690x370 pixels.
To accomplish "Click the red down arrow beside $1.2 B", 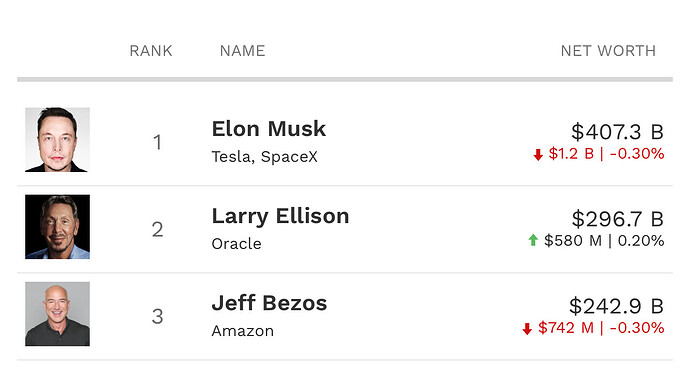I will point(538,155).
